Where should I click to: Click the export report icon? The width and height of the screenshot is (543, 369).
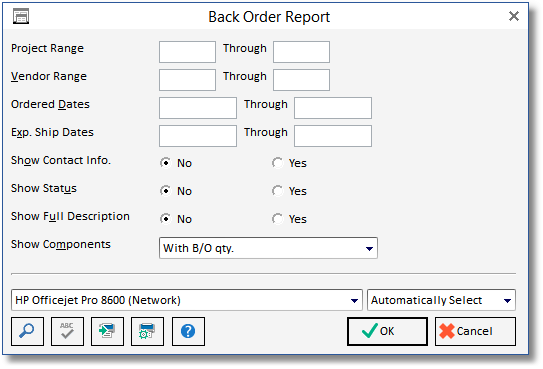(107, 331)
